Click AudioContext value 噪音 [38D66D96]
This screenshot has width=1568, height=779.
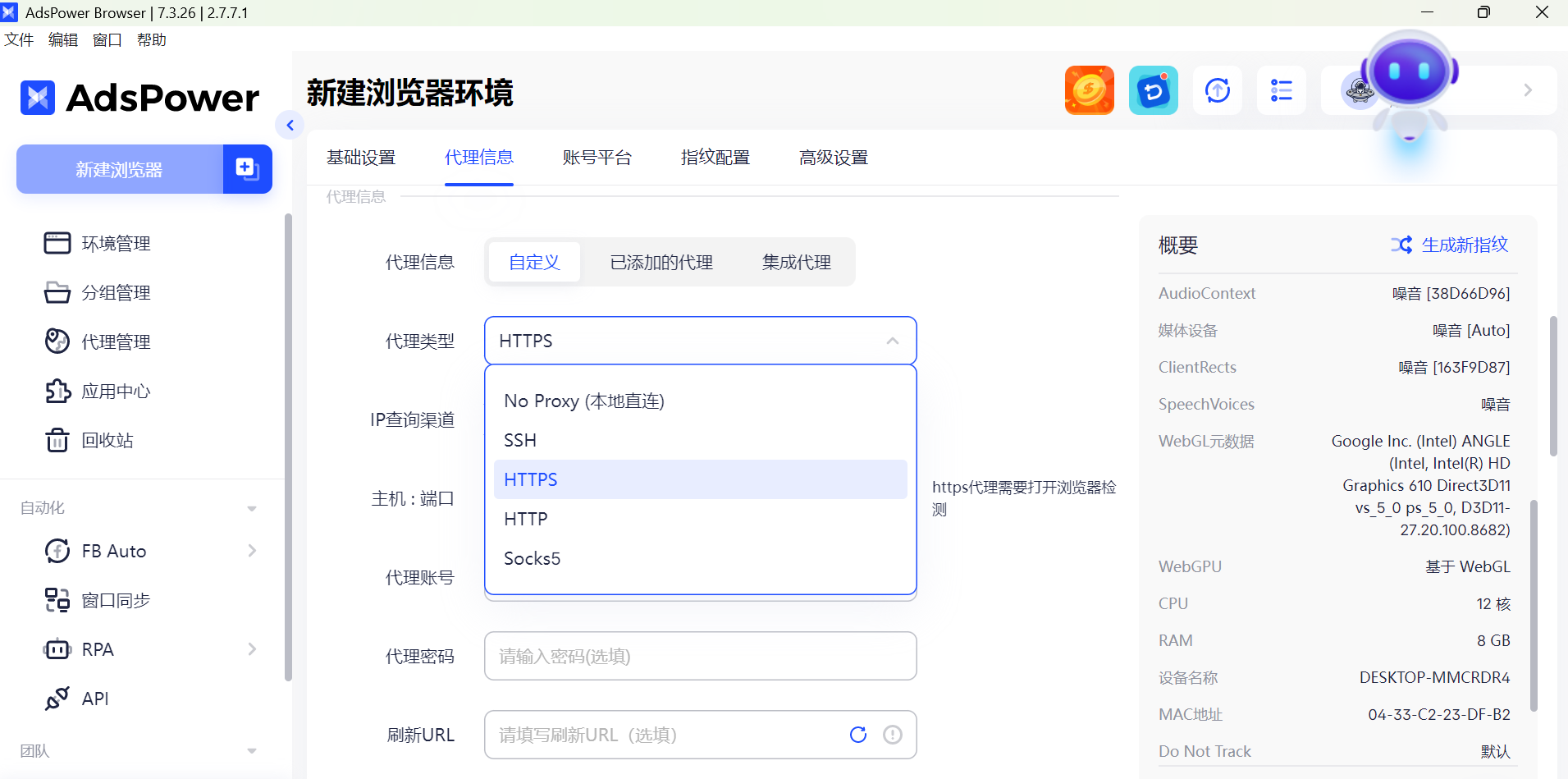pos(1451,293)
